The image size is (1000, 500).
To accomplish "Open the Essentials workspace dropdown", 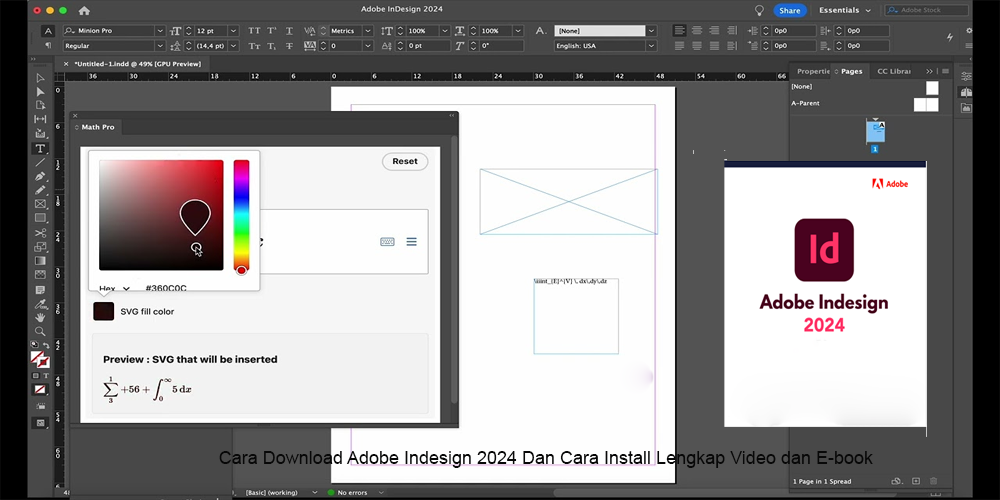I will (x=845, y=10).
